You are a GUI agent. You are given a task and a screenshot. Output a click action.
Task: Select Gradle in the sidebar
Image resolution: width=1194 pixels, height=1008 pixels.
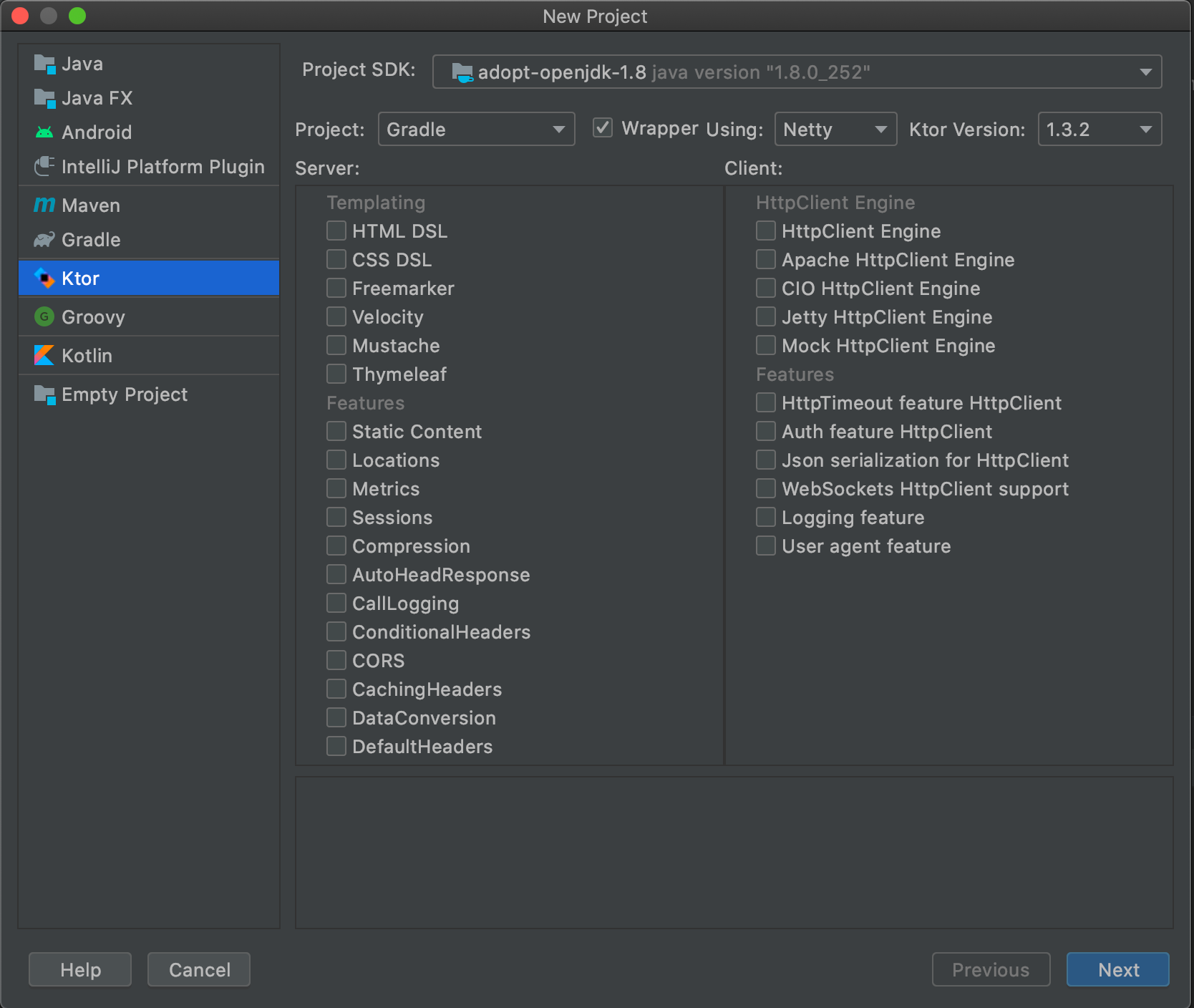pyautogui.click(x=149, y=240)
